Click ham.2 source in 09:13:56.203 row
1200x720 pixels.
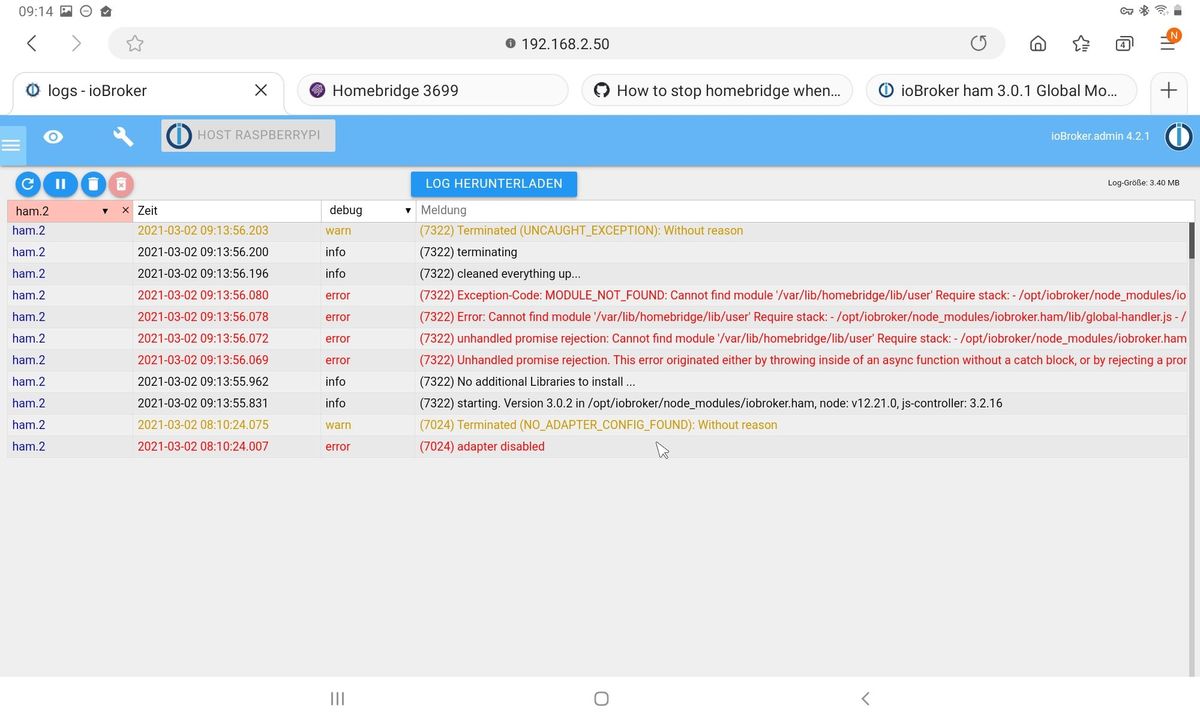pos(29,230)
